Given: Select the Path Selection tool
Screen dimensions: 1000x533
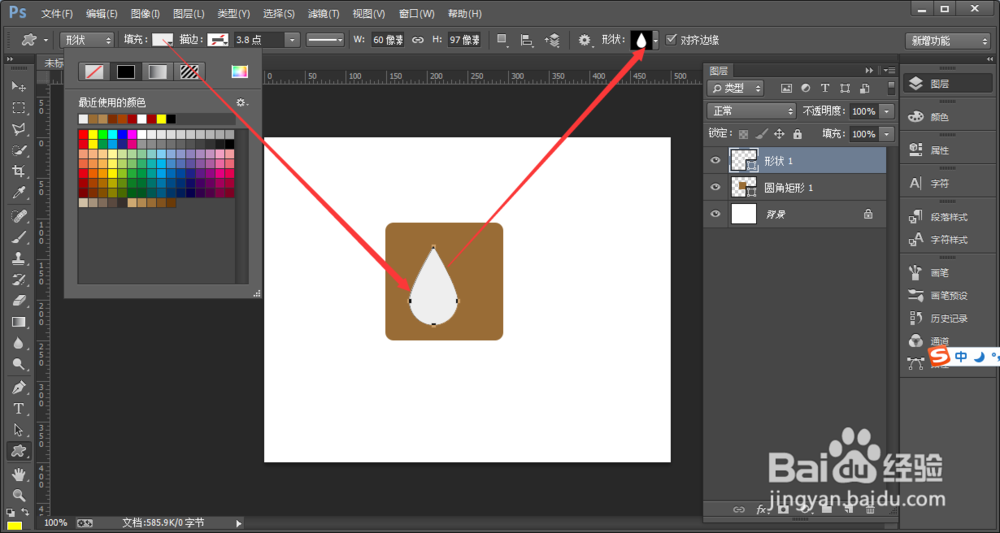Looking at the screenshot, I should (x=18, y=430).
